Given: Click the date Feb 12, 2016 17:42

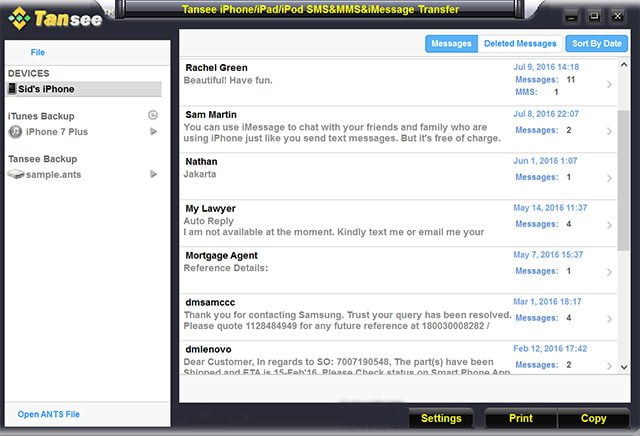Looking at the screenshot, I should click(x=550, y=349).
